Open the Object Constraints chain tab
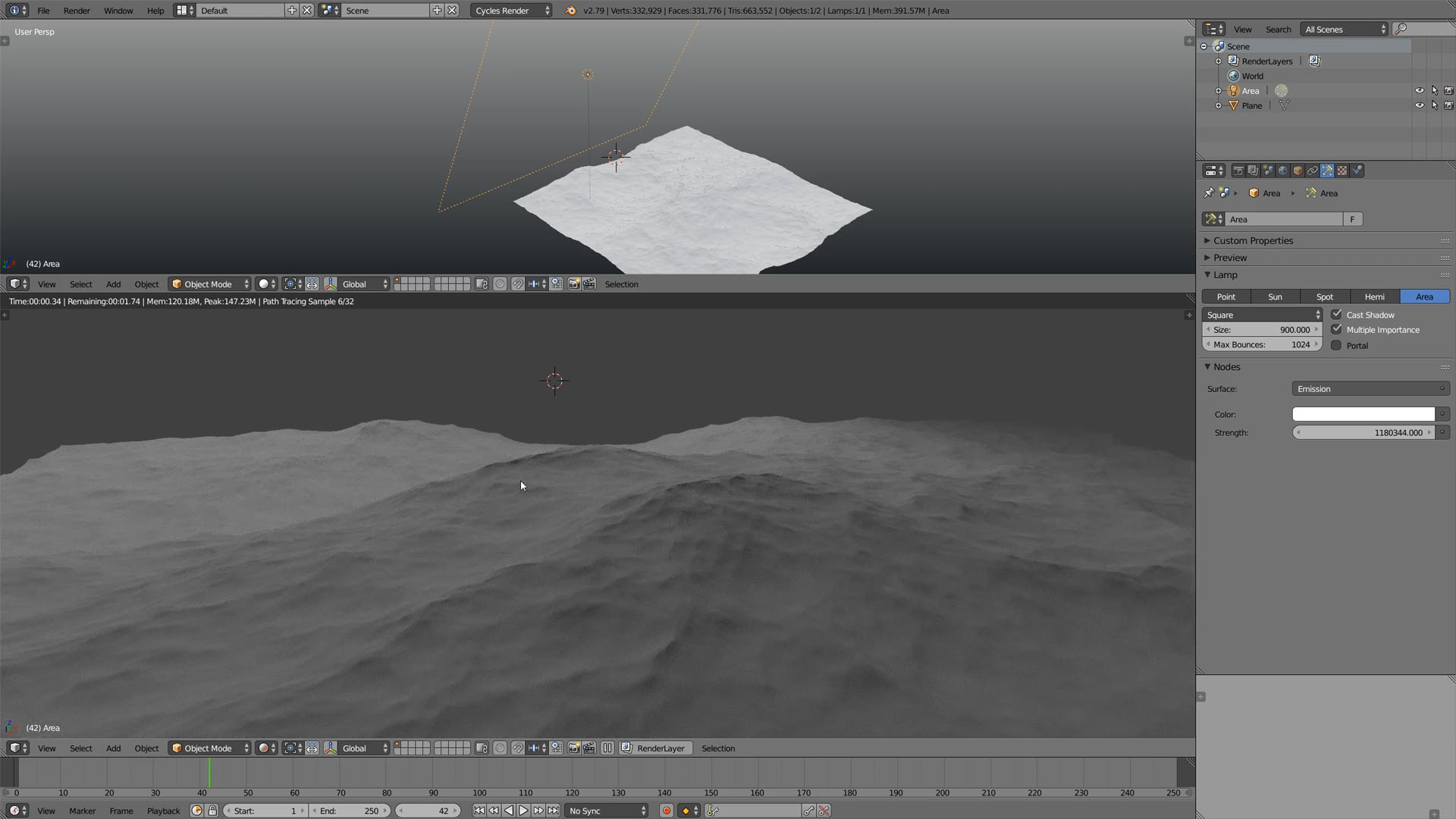1456x819 pixels. pyautogui.click(x=1312, y=171)
